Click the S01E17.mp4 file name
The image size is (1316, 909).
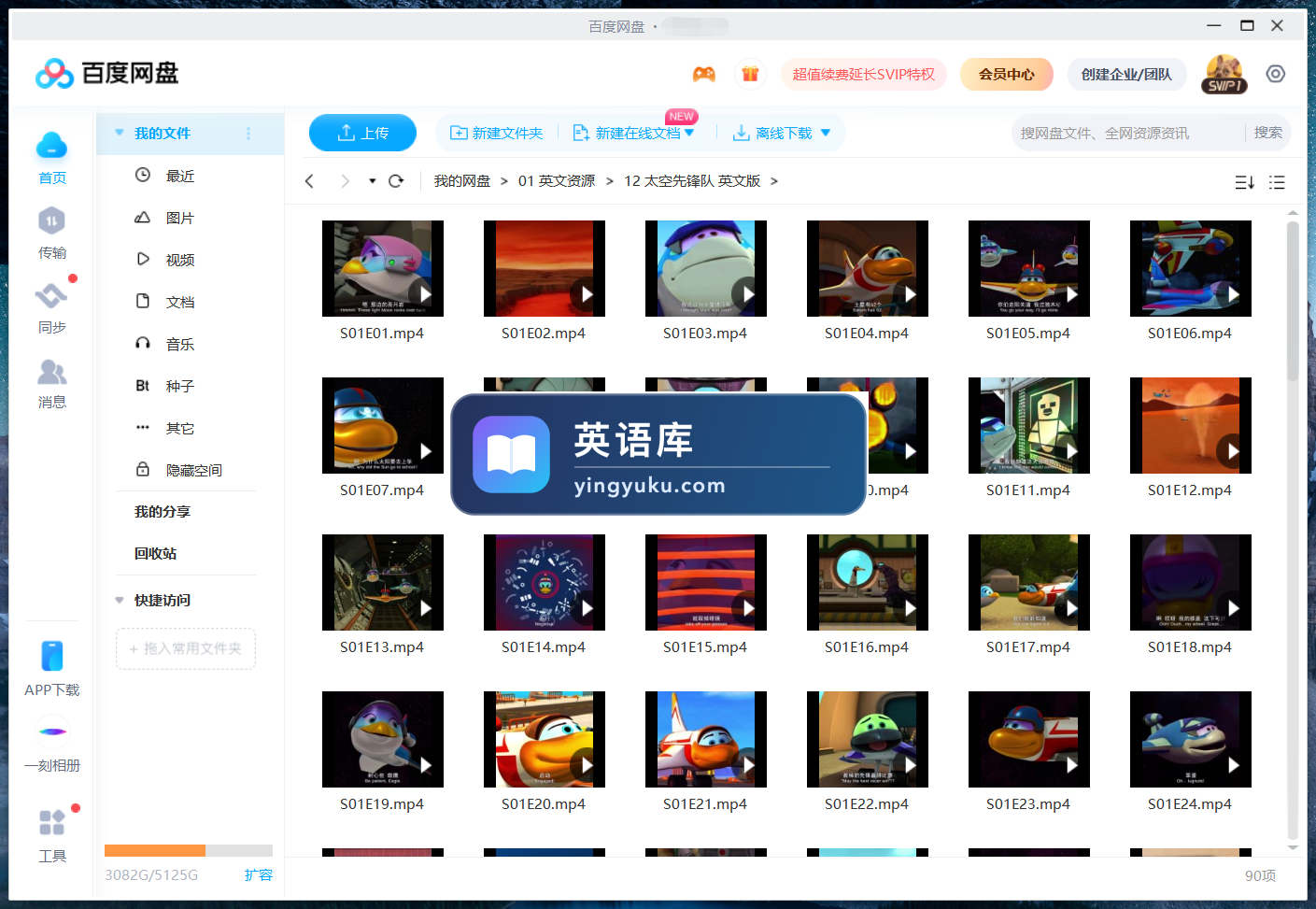[1028, 647]
